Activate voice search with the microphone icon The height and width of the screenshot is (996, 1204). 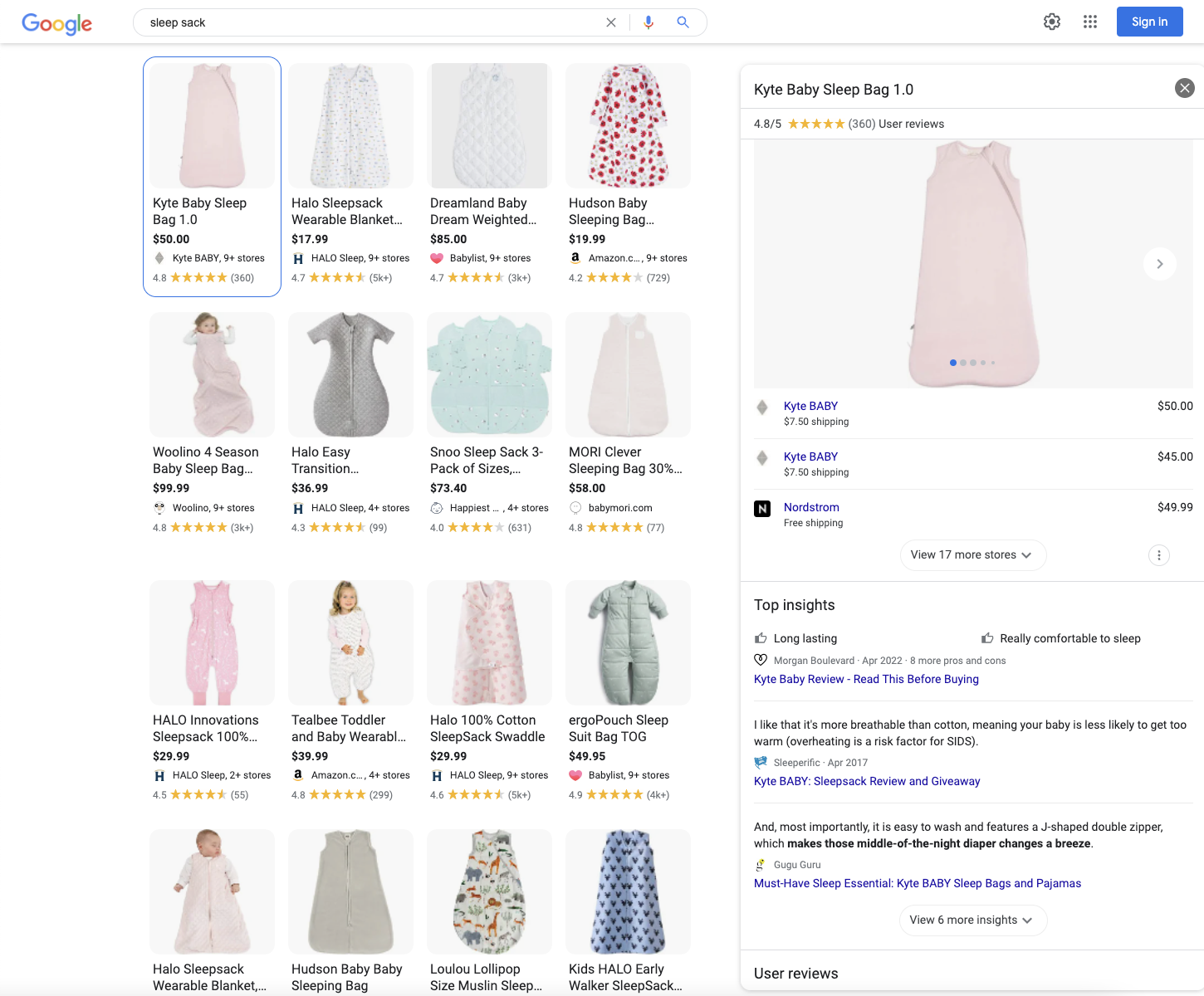click(x=648, y=22)
